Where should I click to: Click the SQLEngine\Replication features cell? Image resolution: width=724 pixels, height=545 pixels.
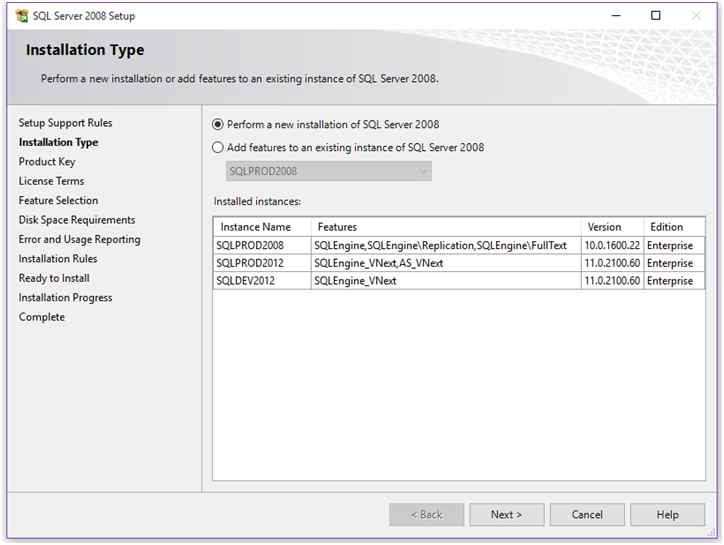point(446,245)
